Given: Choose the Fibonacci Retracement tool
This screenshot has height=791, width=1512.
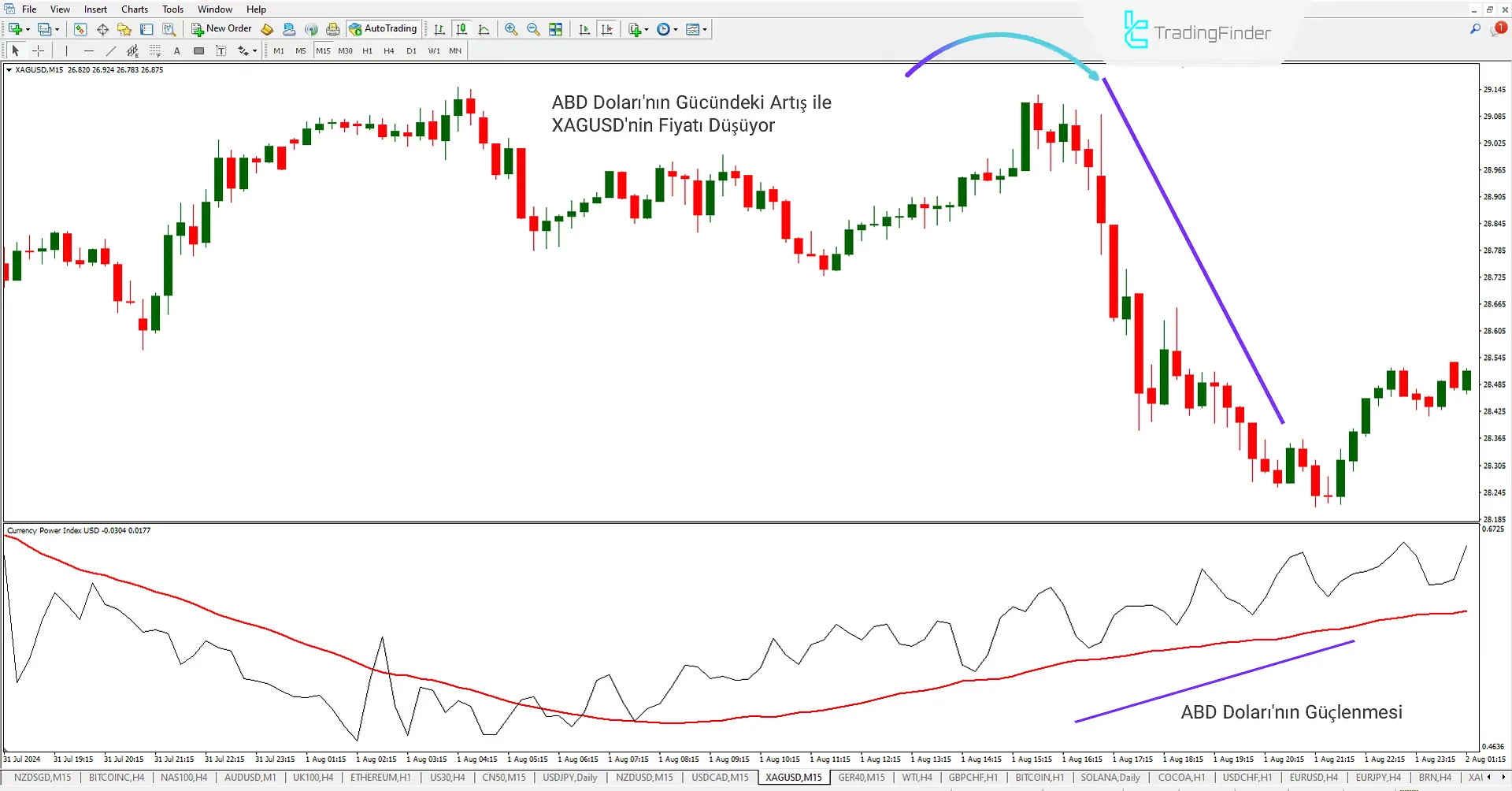Looking at the screenshot, I should (155, 50).
